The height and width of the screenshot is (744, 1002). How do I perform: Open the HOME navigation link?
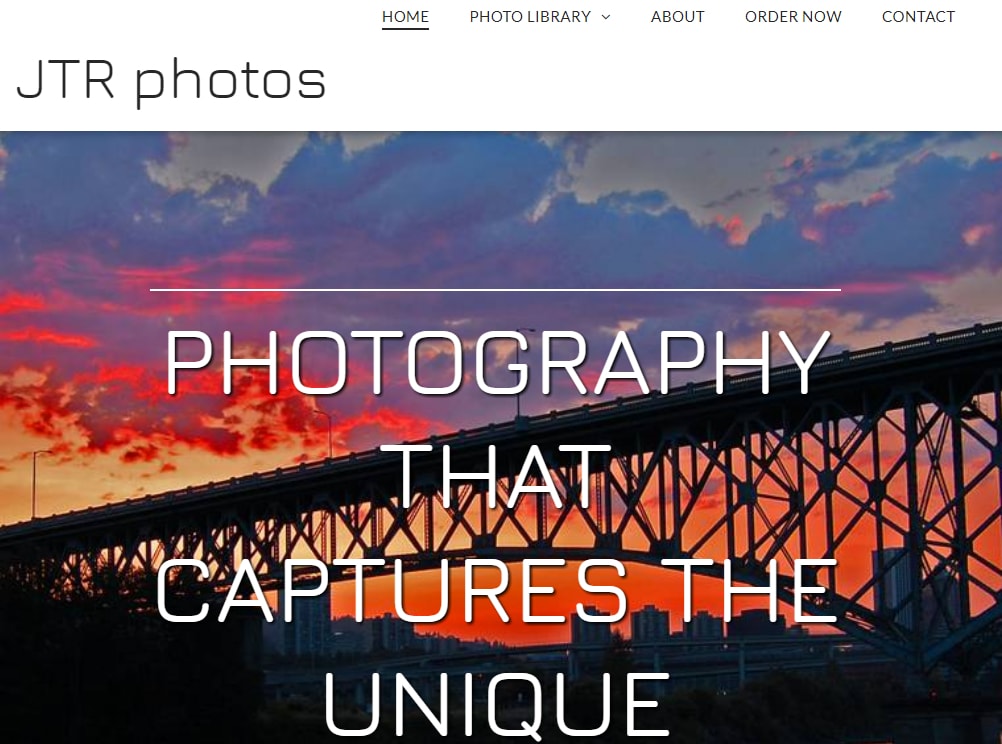[x=405, y=17]
